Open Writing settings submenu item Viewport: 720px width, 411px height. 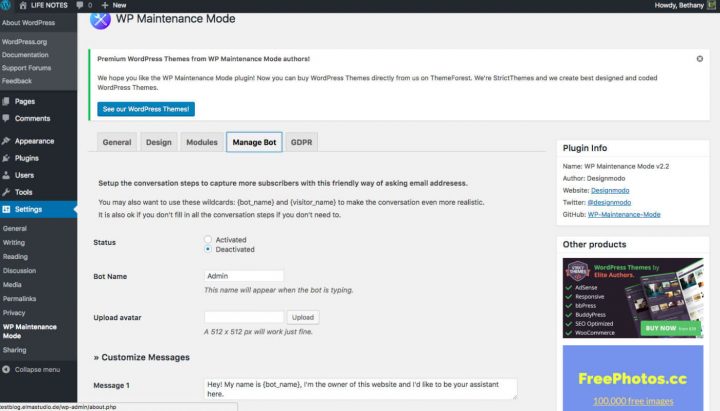click(x=14, y=242)
